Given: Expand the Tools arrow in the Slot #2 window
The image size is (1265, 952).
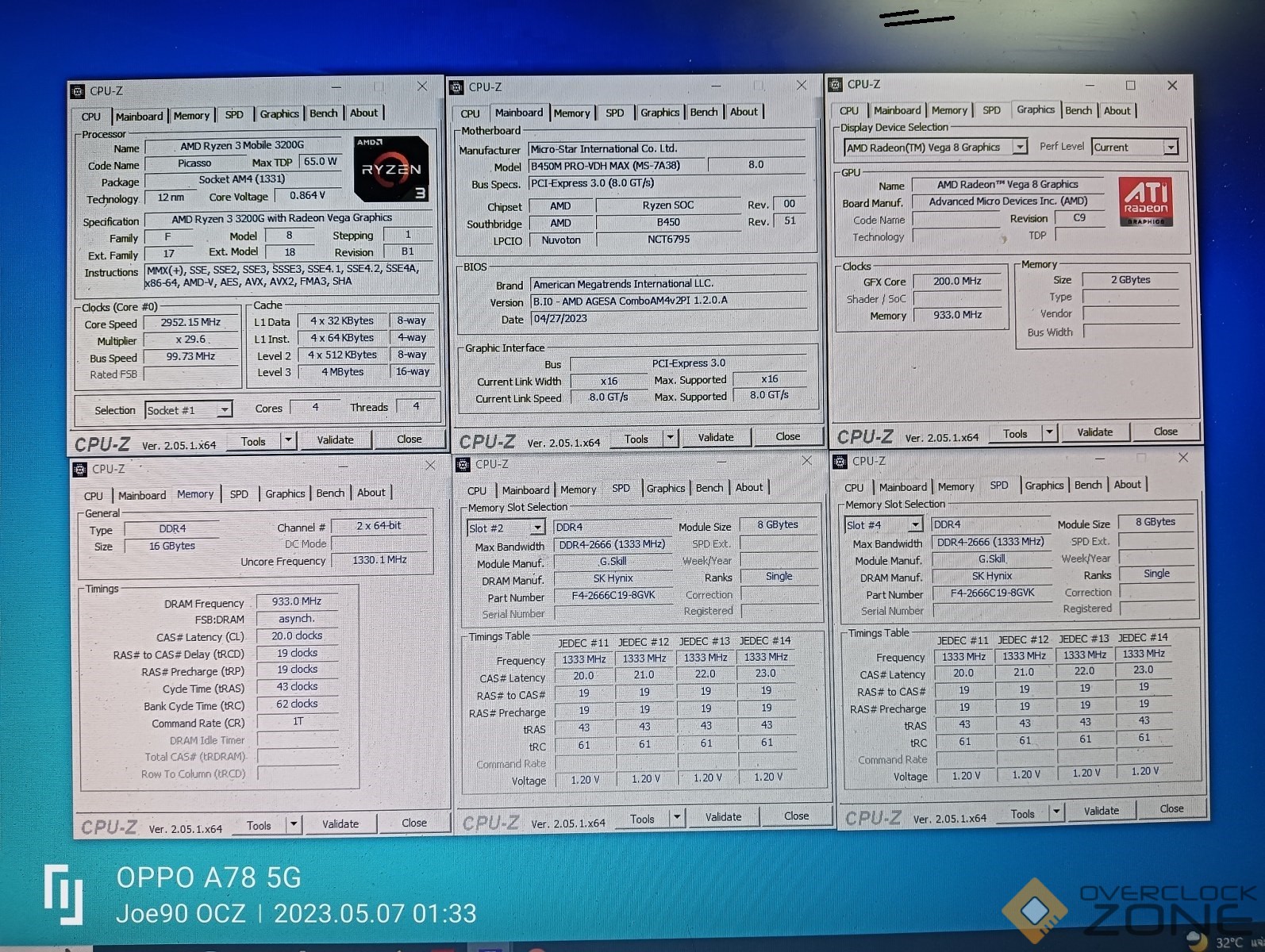Looking at the screenshot, I should (676, 818).
